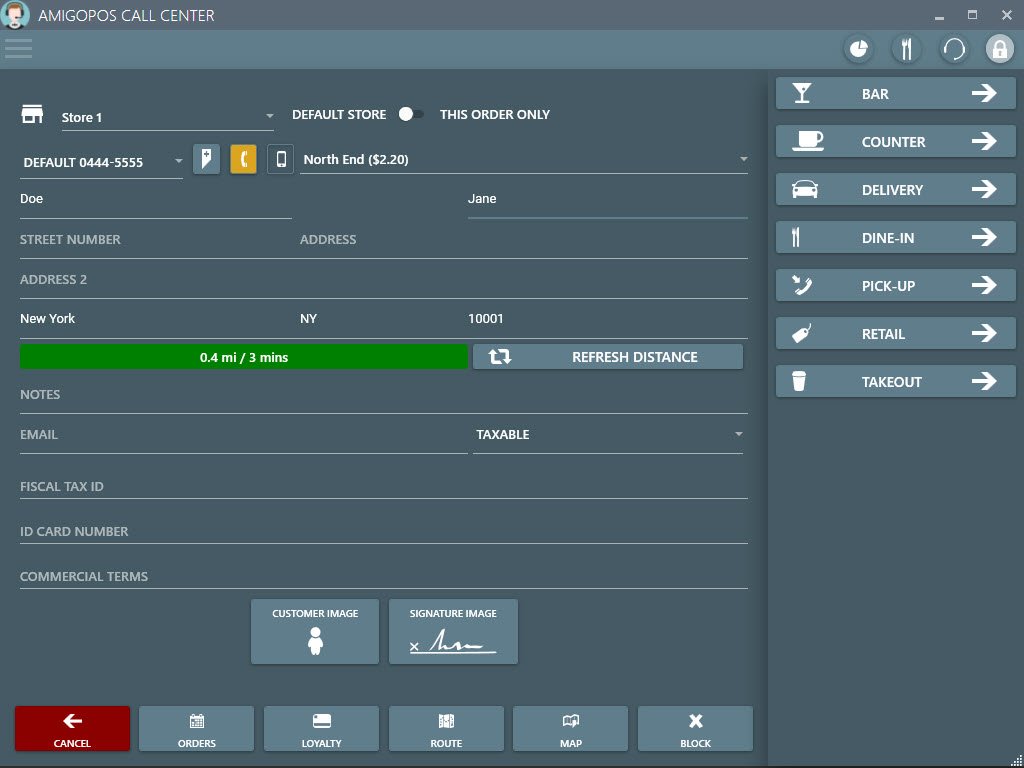Viewport: 1024px width, 768px height.
Task: Click the fork and knife icon
Action: [x=906, y=49]
